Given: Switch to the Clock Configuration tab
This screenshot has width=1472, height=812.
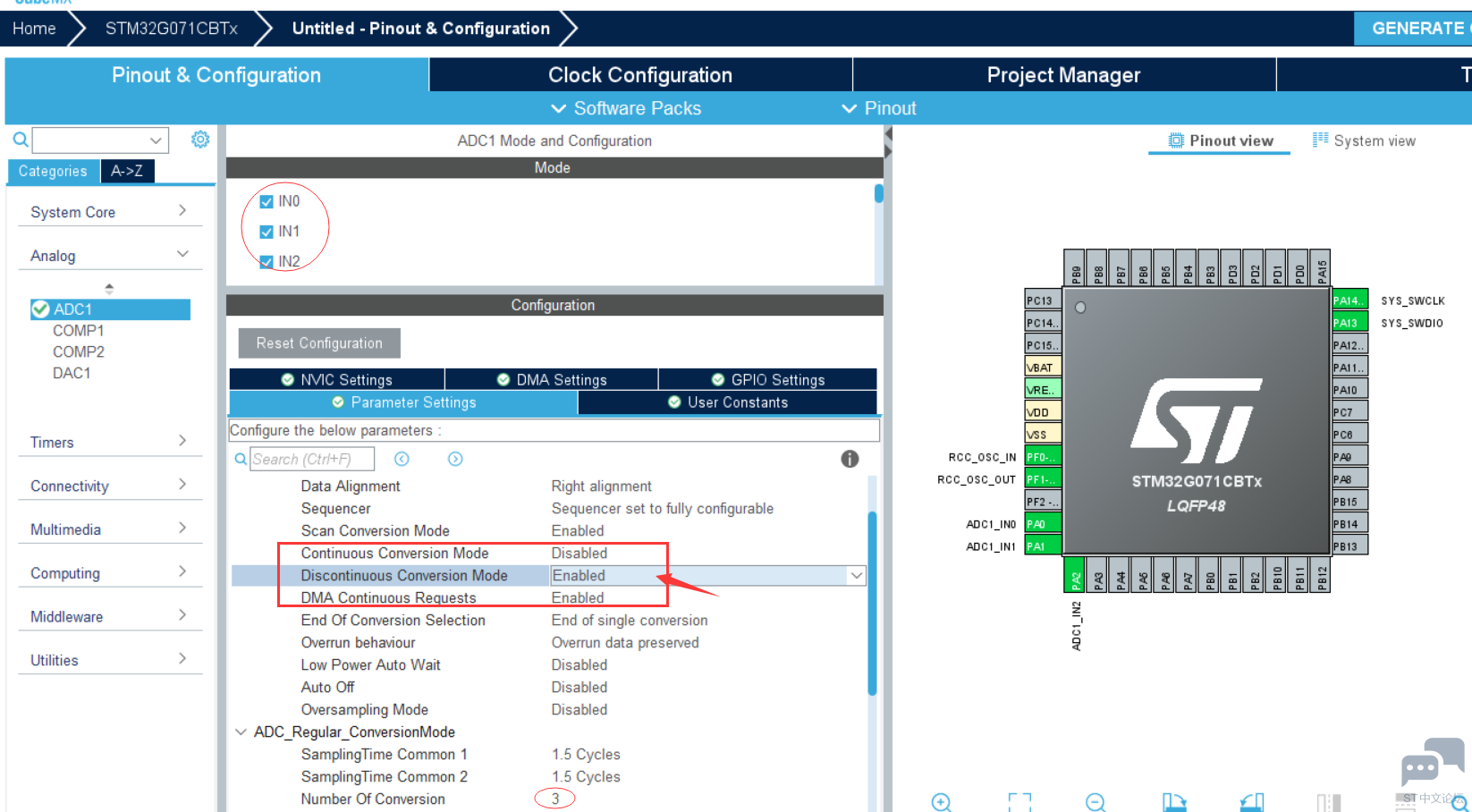Looking at the screenshot, I should [640, 75].
